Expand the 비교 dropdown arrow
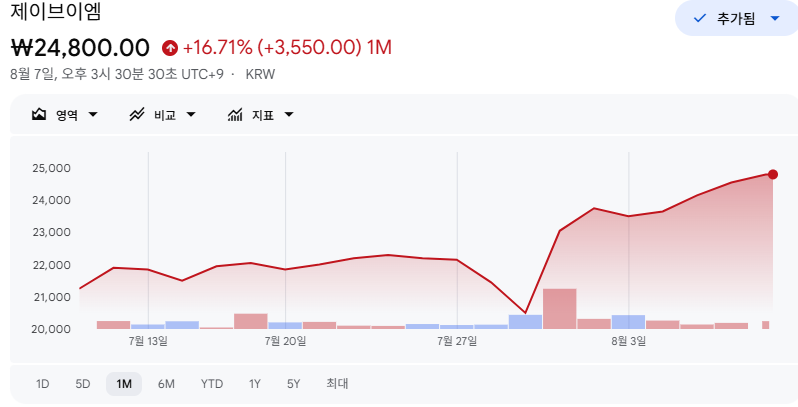The image size is (798, 407). [191, 114]
